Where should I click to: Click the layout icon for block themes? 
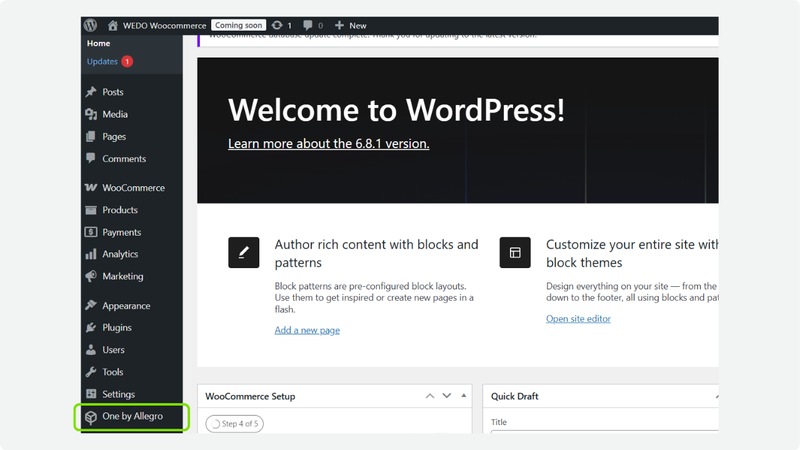[515, 252]
